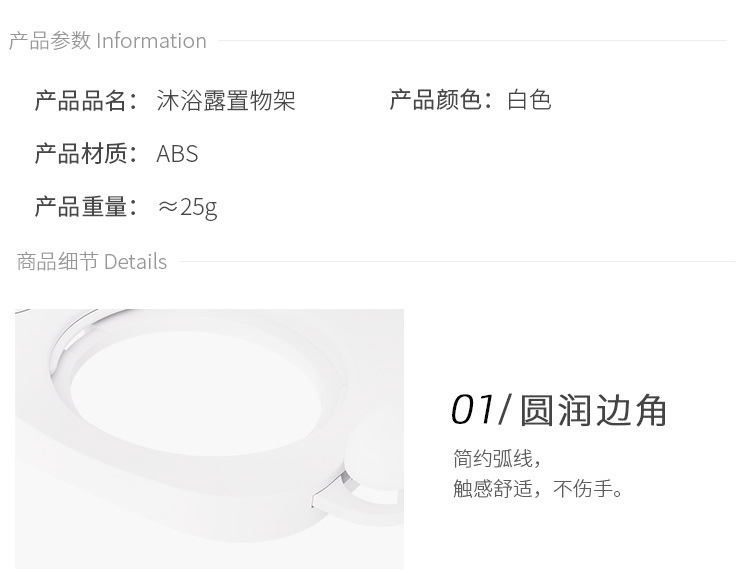The width and height of the screenshot is (750, 573).
Task: Select the ABS material value
Action: click(x=177, y=154)
